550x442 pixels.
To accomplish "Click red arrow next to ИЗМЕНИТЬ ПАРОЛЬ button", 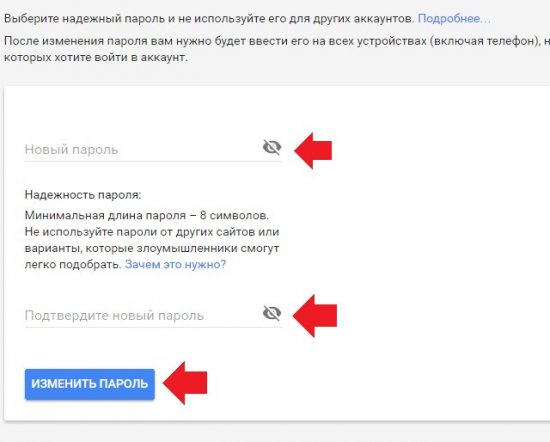I will click(185, 383).
